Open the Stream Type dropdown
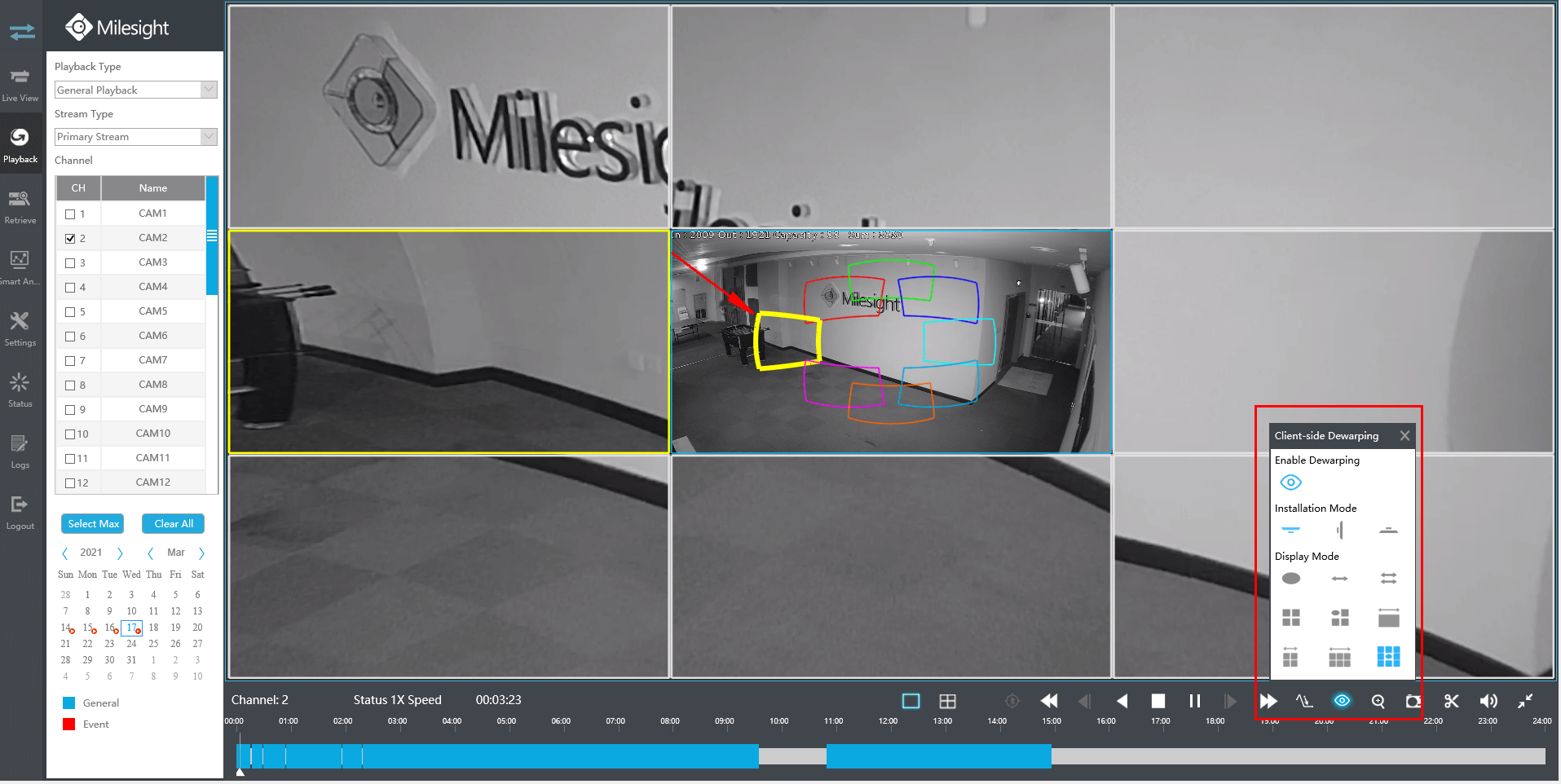This screenshot has height=784, width=1561. point(135,136)
